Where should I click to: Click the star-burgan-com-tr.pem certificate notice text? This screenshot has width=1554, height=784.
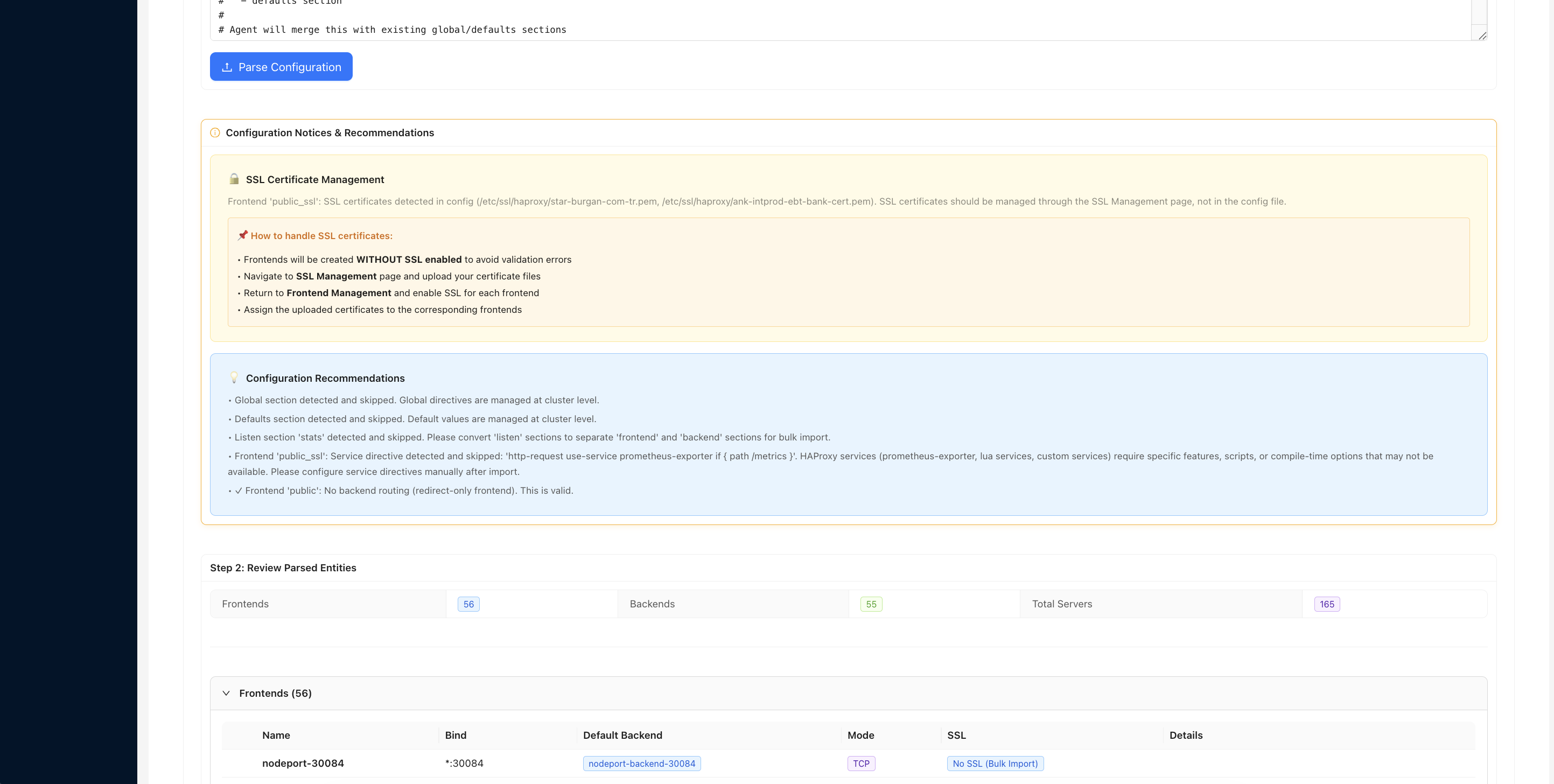point(757,201)
